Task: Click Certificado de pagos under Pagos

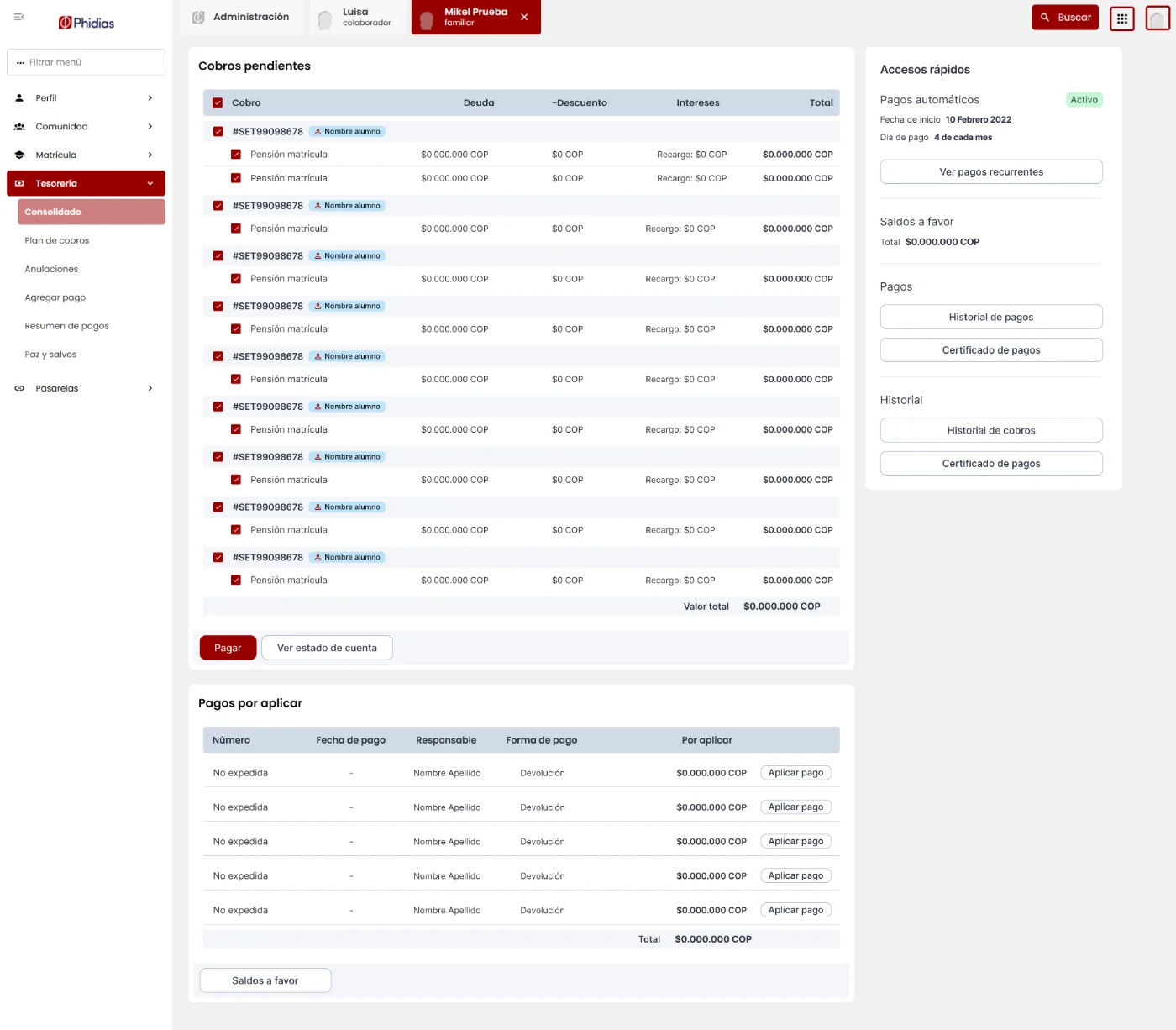Action: click(x=991, y=350)
